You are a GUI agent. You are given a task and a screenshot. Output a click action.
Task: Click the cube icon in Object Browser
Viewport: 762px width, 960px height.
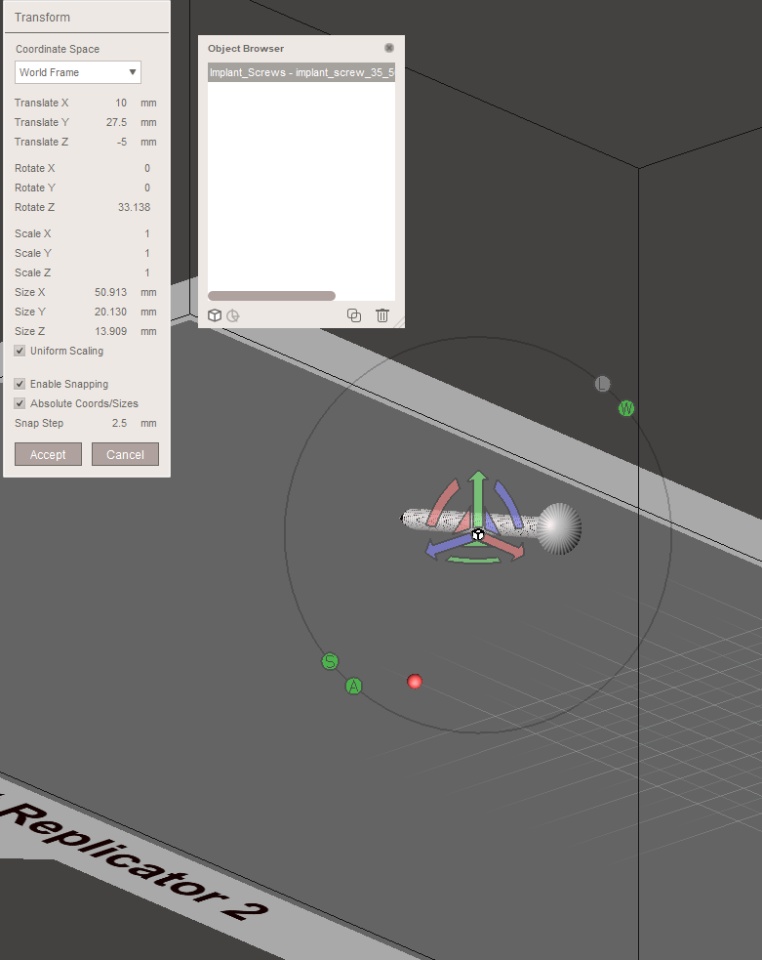(x=214, y=315)
